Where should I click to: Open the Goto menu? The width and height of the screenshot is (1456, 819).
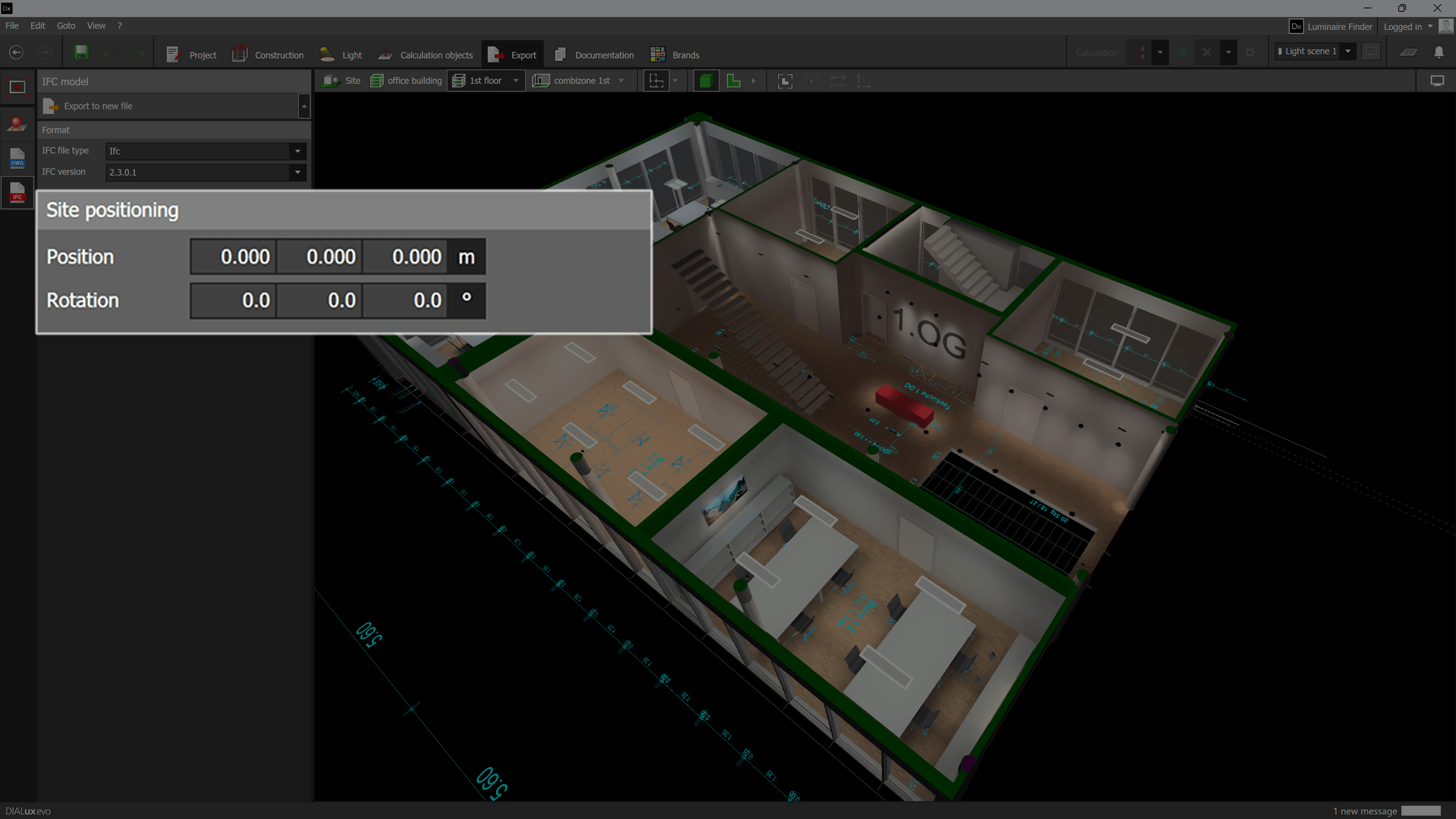[66, 26]
